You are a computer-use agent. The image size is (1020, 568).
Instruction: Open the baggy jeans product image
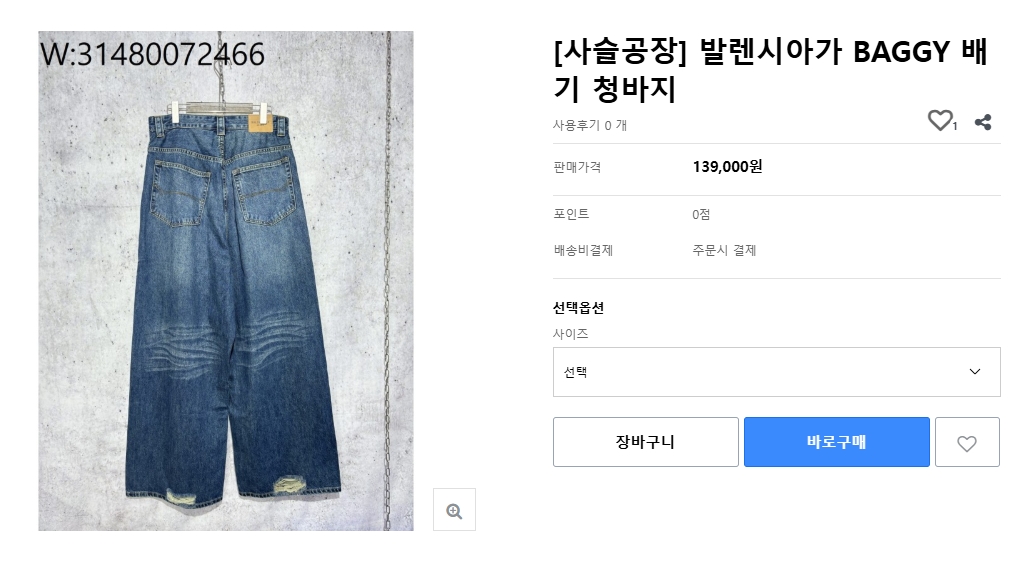point(226,281)
